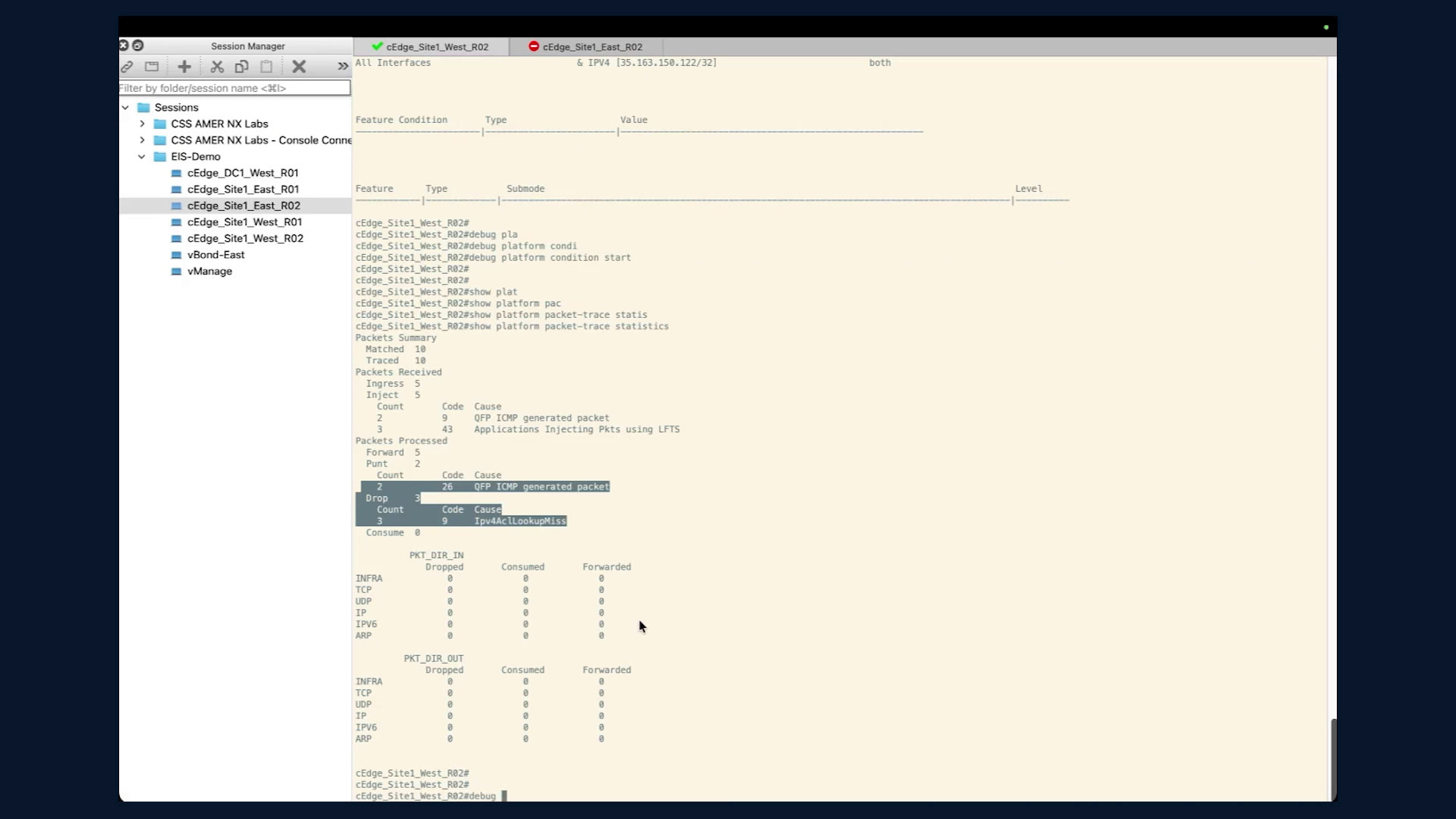Focus the folder/session name filter field
1456x819 pixels.
[234, 88]
